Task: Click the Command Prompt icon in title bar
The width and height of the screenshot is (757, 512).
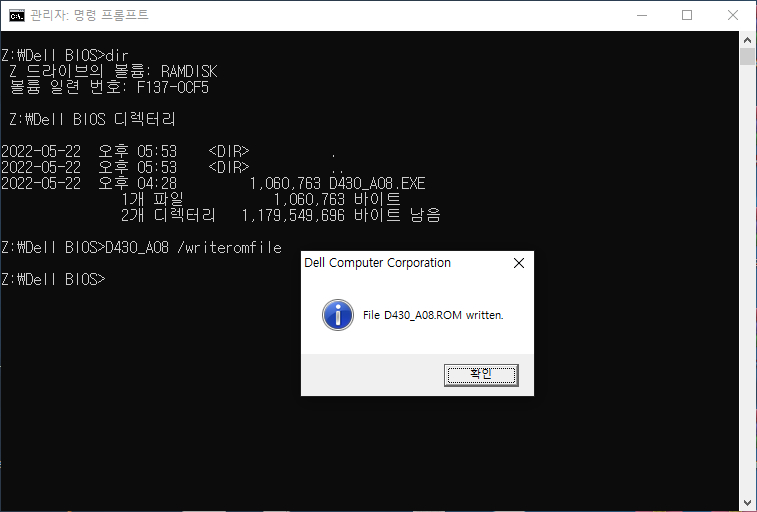Action: tap(16, 16)
